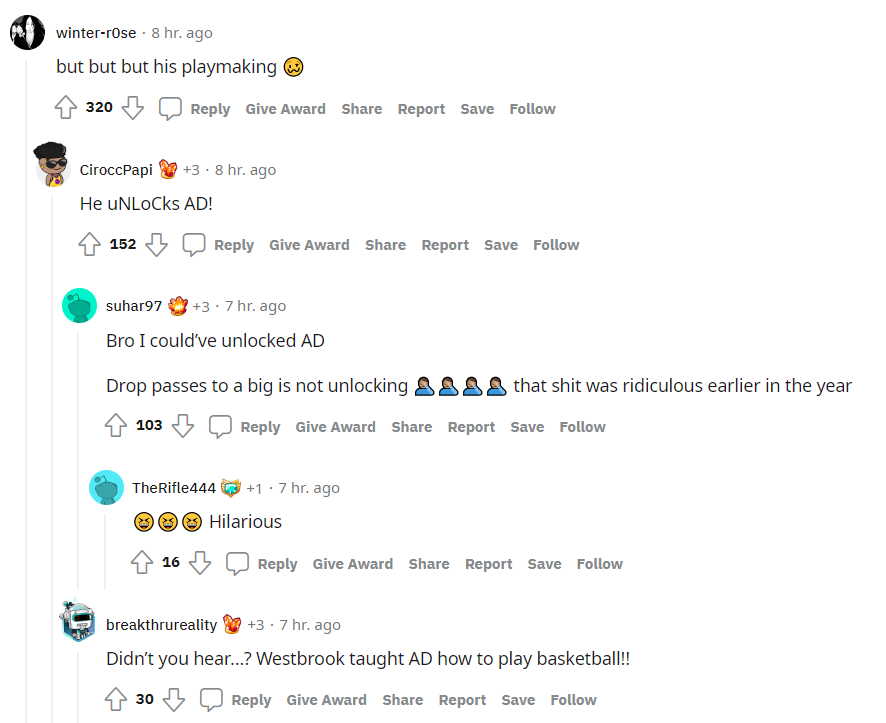Downvote suhar97's comment with 103 points
Image resolution: width=886 pixels, height=723 pixels.
[183, 426]
